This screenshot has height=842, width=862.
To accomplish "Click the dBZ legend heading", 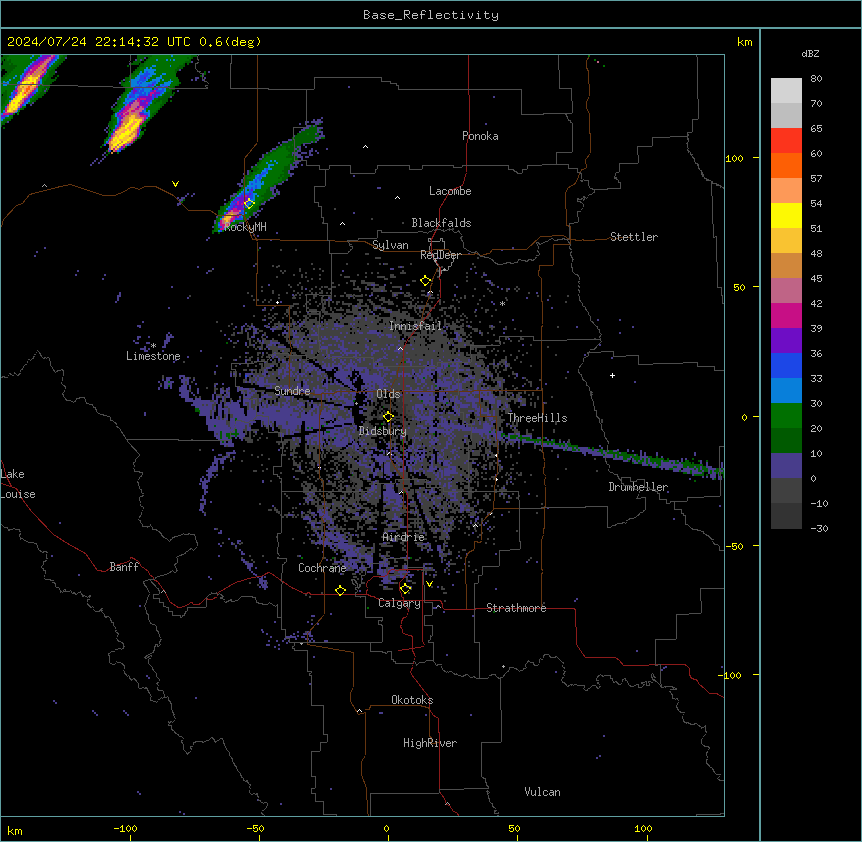I will 810,53.
